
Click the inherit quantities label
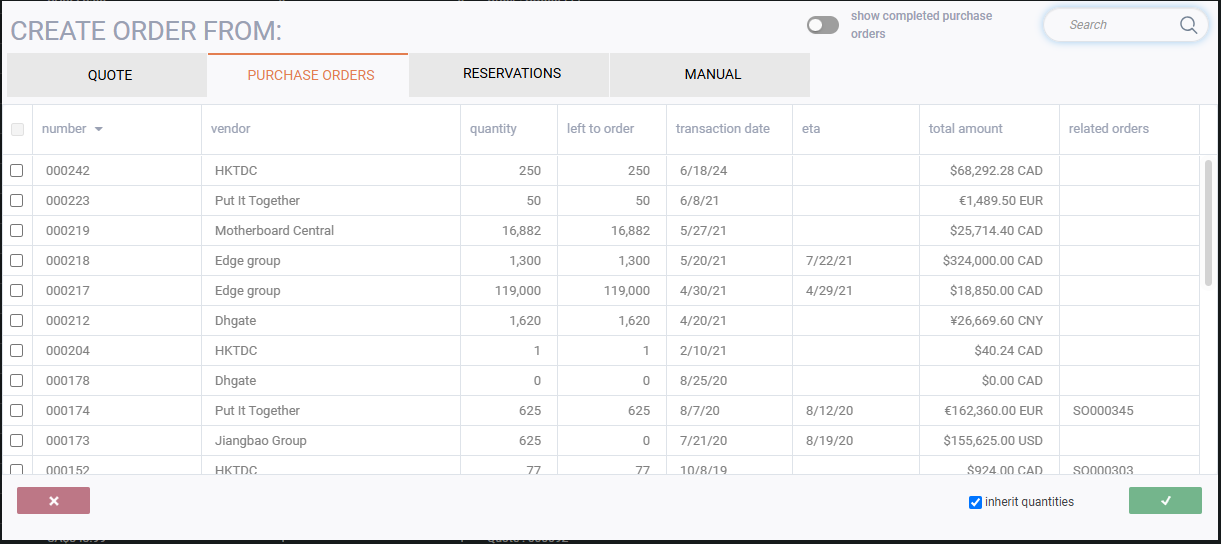[x=1029, y=502]
